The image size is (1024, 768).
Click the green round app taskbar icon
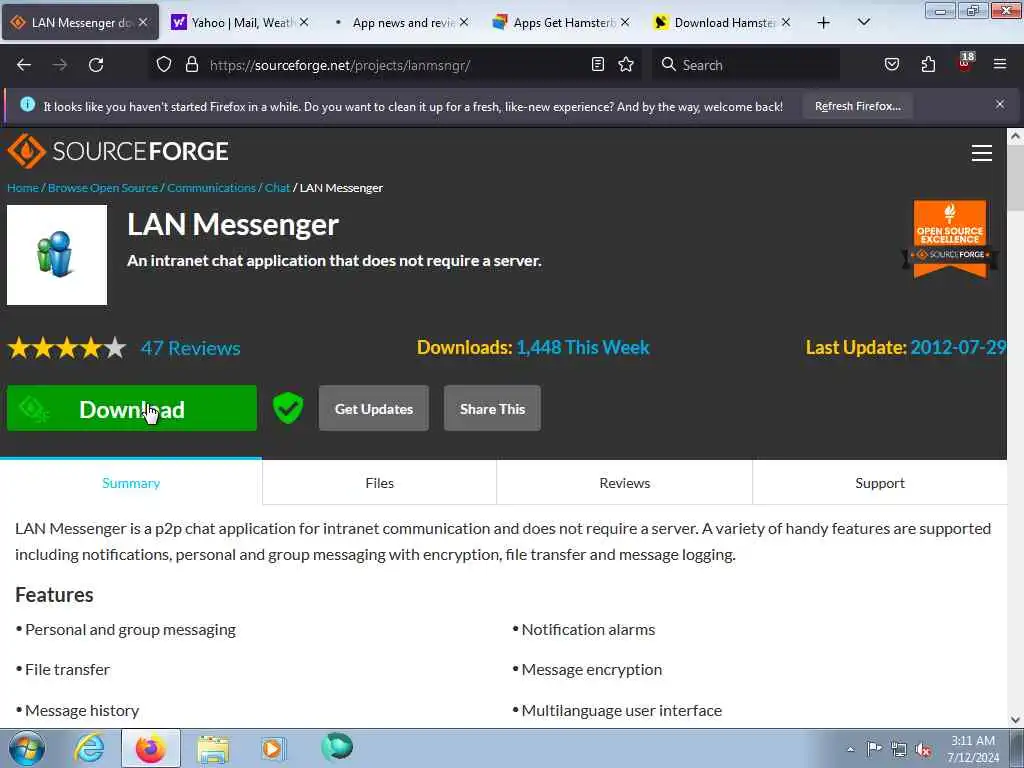tap(337, 746)
